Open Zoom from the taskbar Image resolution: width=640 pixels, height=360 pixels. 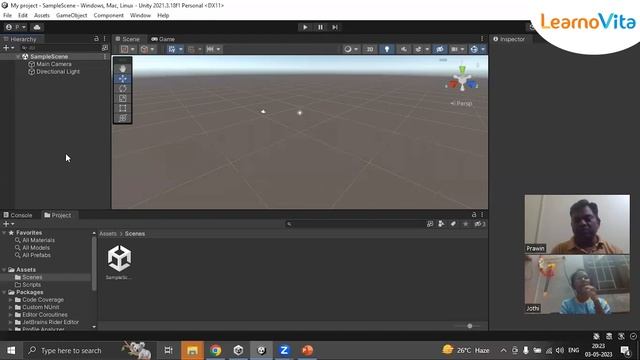click(x=284, y=350)
